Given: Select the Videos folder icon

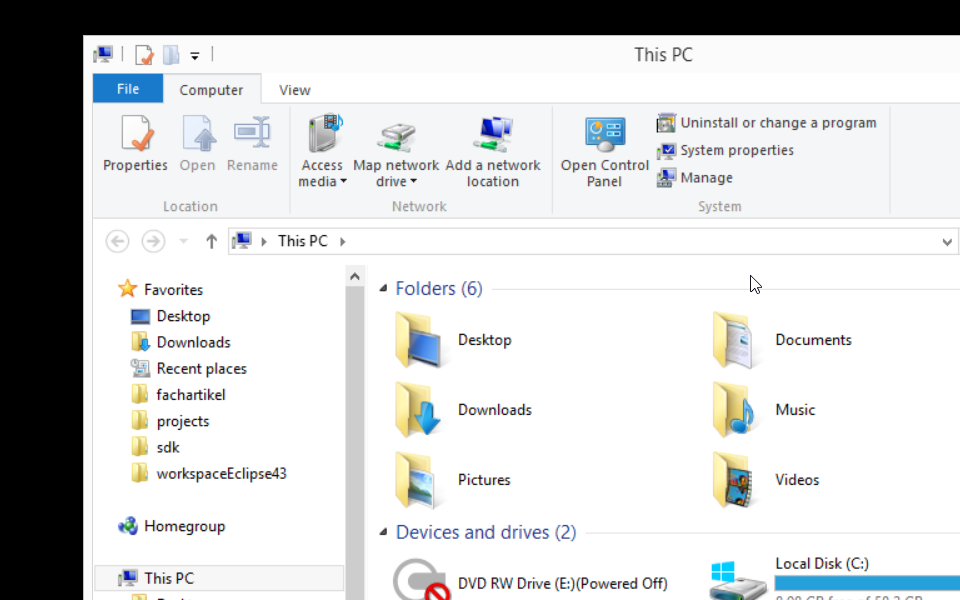Looking at the screenshot, I should tap(734, 480).
